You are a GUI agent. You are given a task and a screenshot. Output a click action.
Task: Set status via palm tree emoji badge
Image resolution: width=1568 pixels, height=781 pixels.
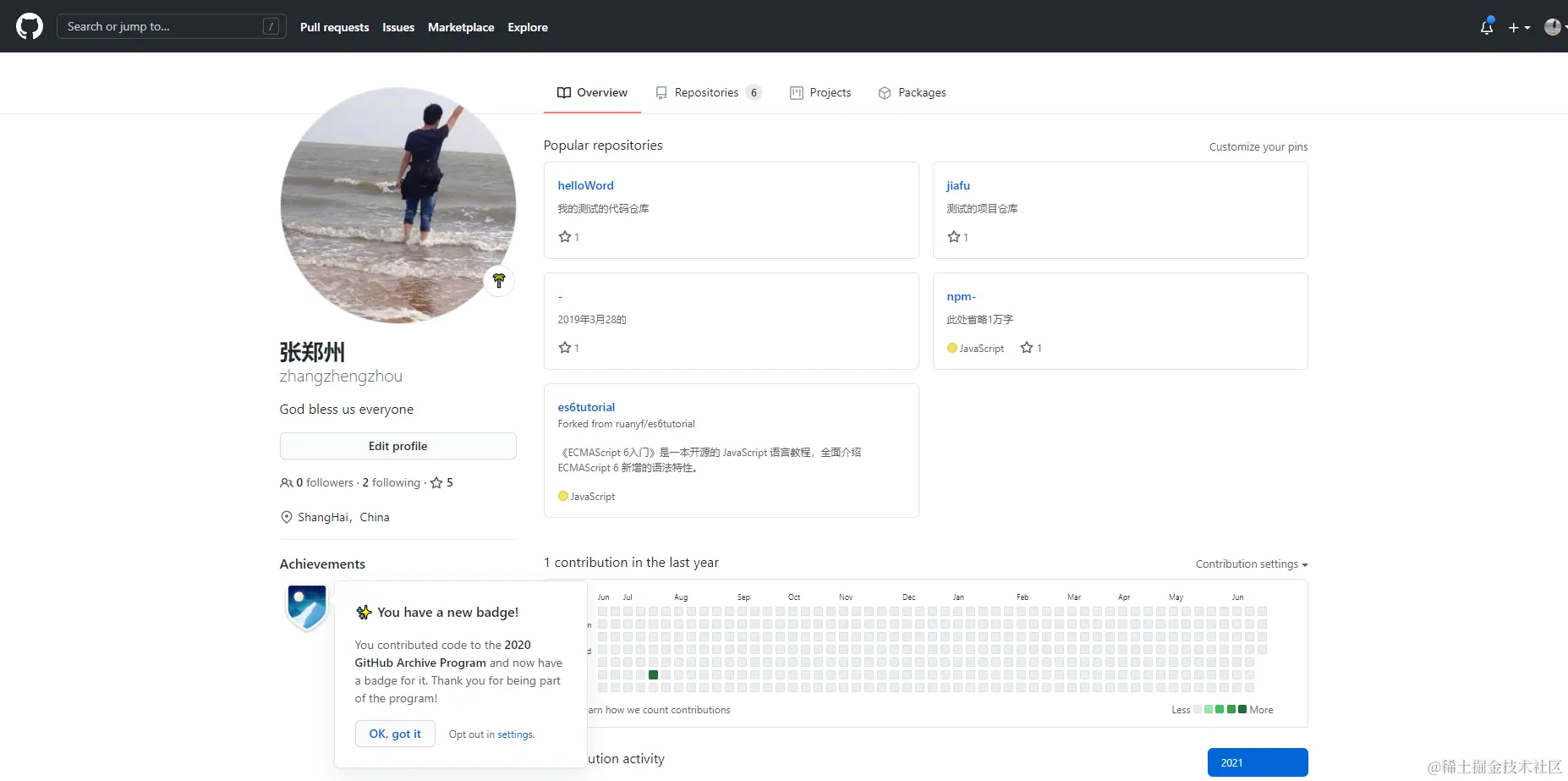tap(499, 280)
